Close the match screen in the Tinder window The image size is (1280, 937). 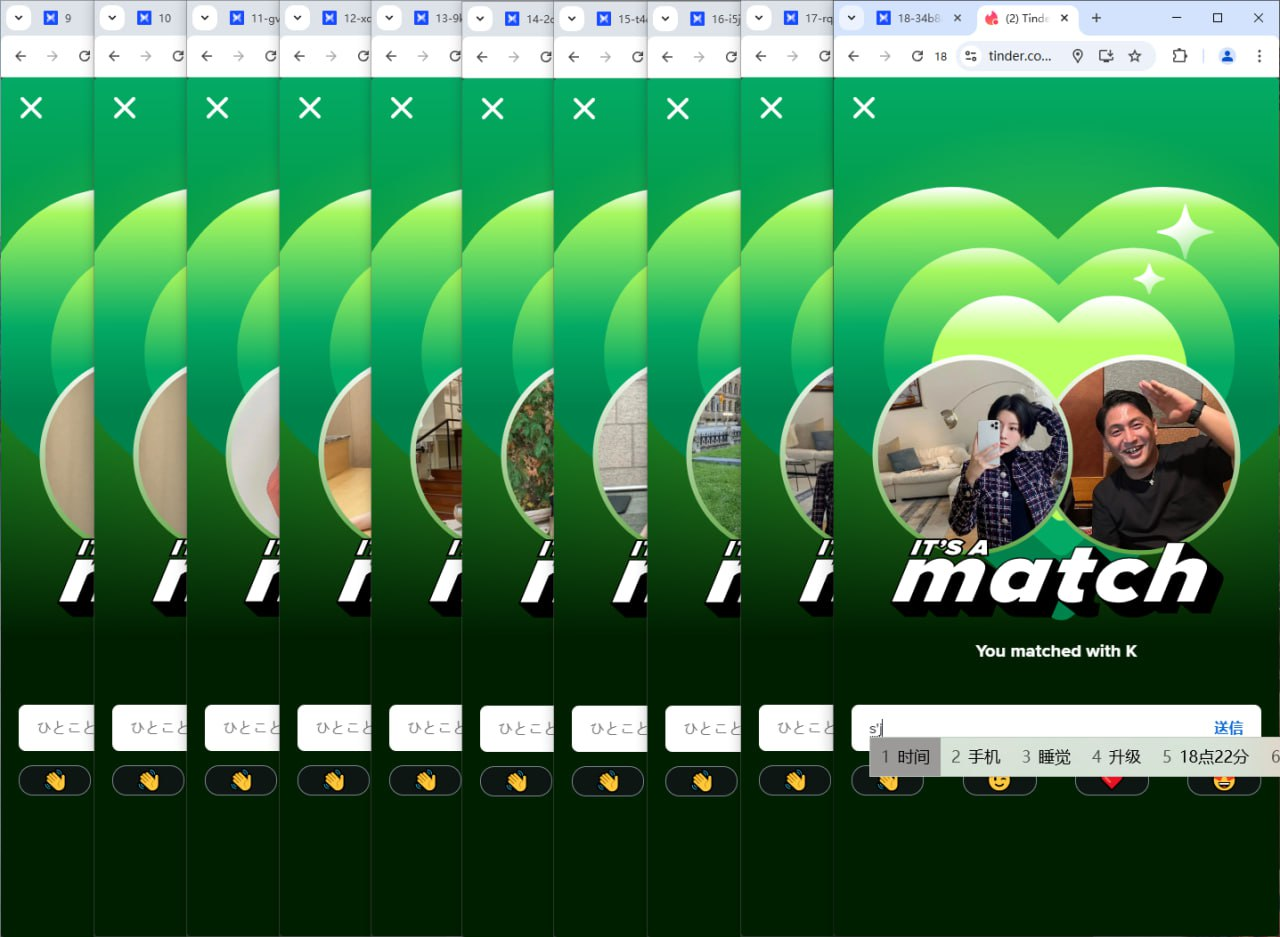[863, 108]
